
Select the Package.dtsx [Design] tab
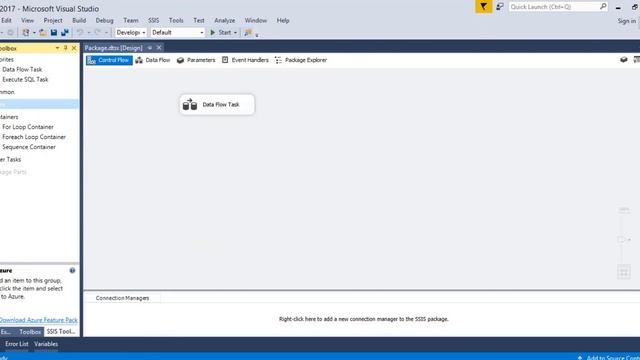click(113, 48)
